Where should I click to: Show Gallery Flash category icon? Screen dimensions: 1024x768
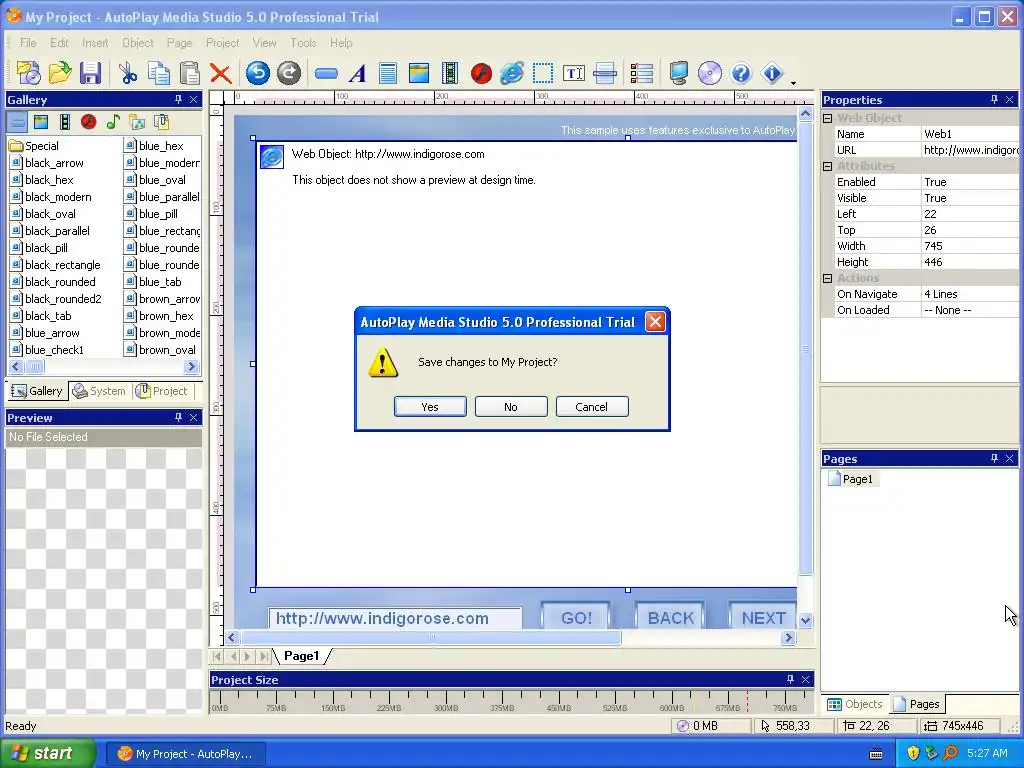[89, 121]
